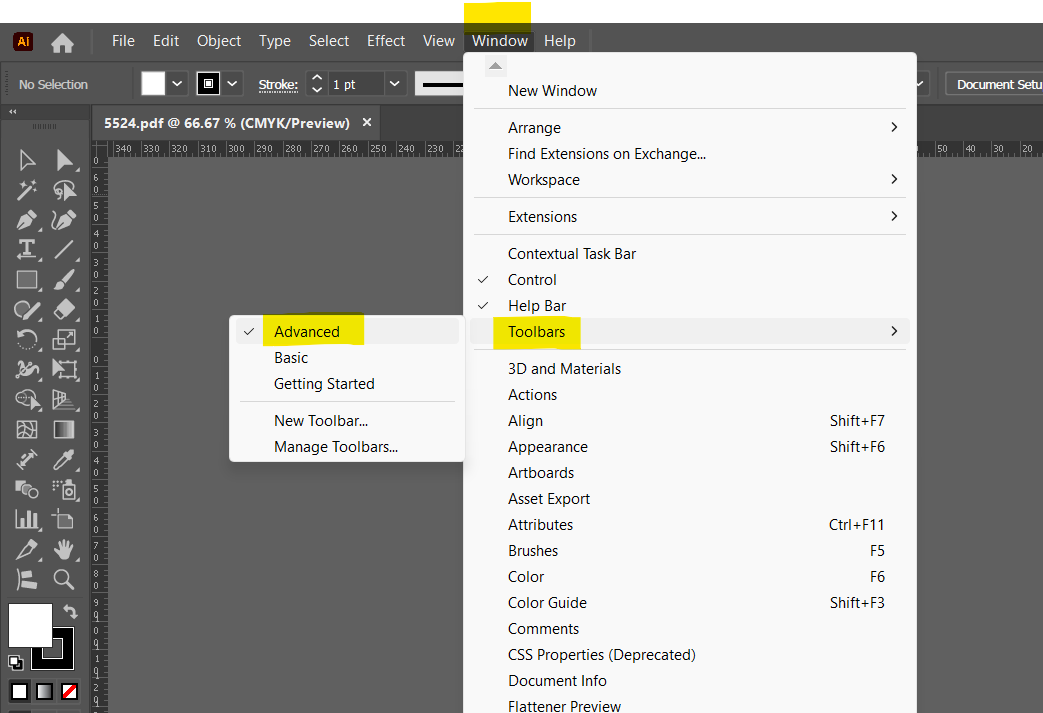Reset to default fill and stroke

click(15, 662)
